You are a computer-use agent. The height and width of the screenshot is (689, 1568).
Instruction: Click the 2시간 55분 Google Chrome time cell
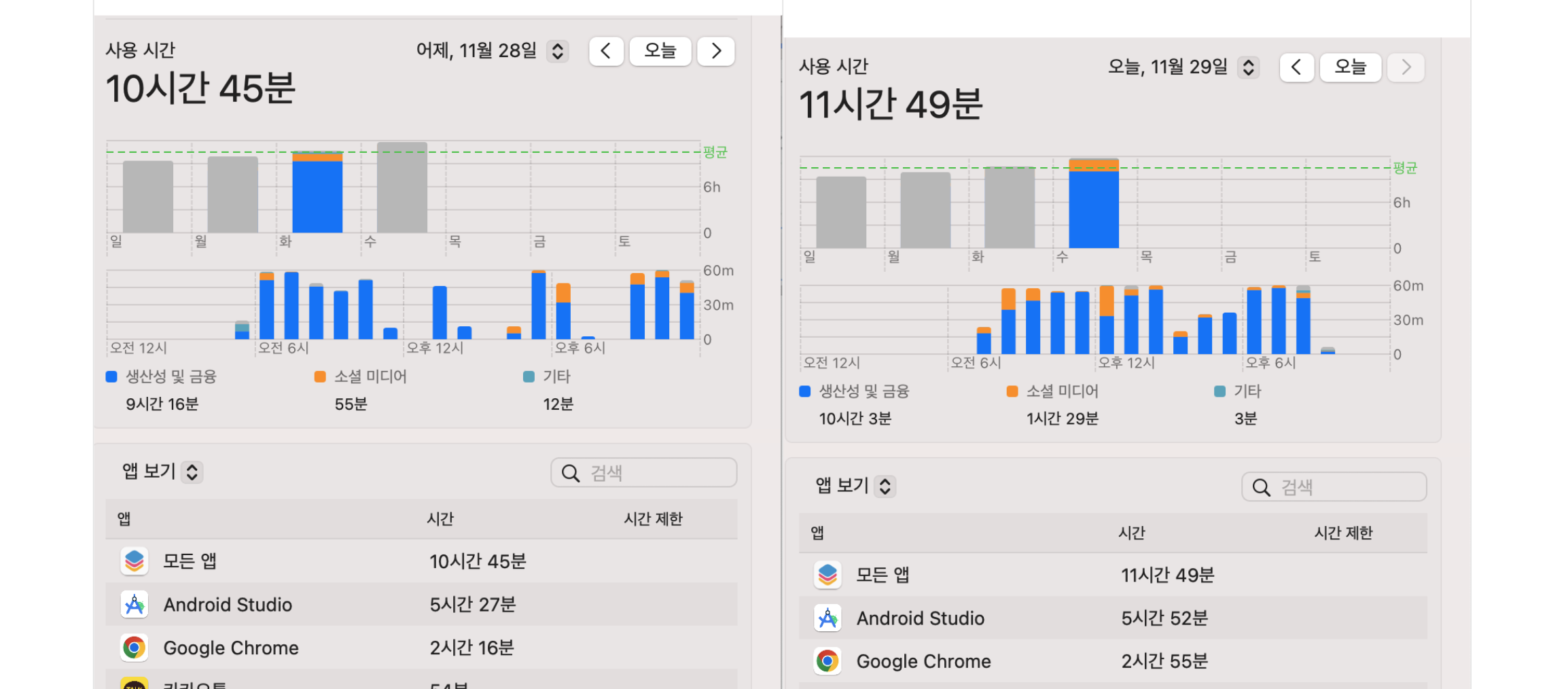[x=1164, y=660]
